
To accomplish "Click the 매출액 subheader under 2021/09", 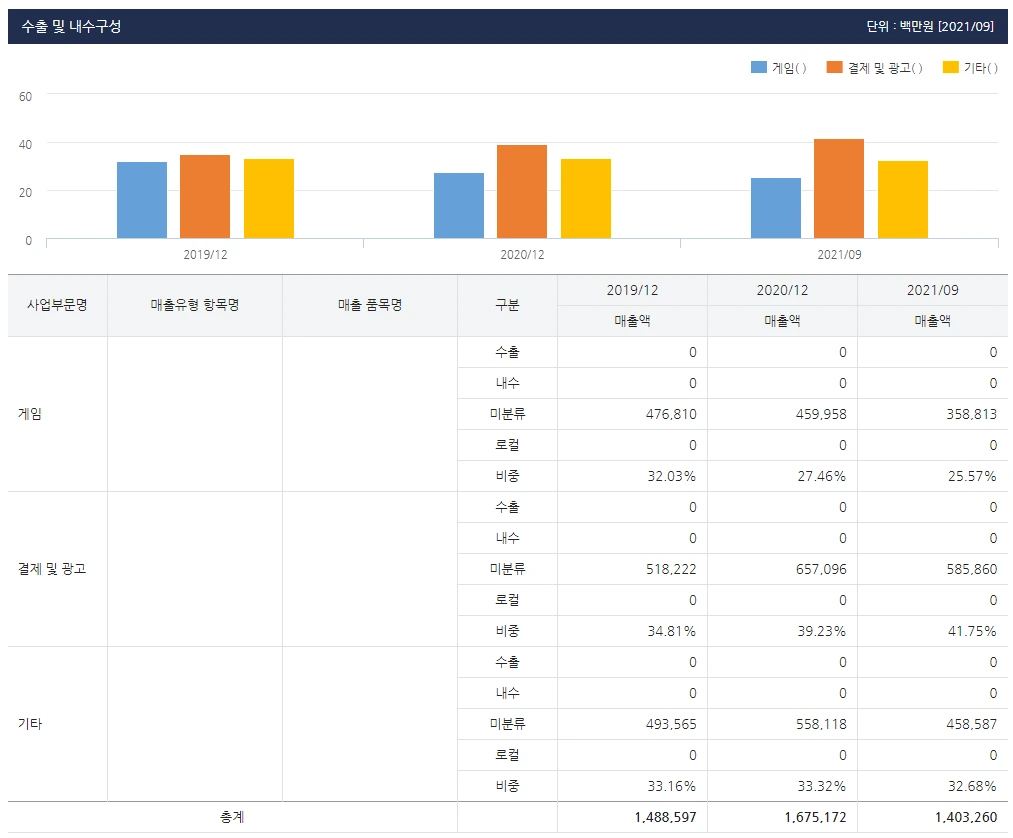I will coord(932,321).
